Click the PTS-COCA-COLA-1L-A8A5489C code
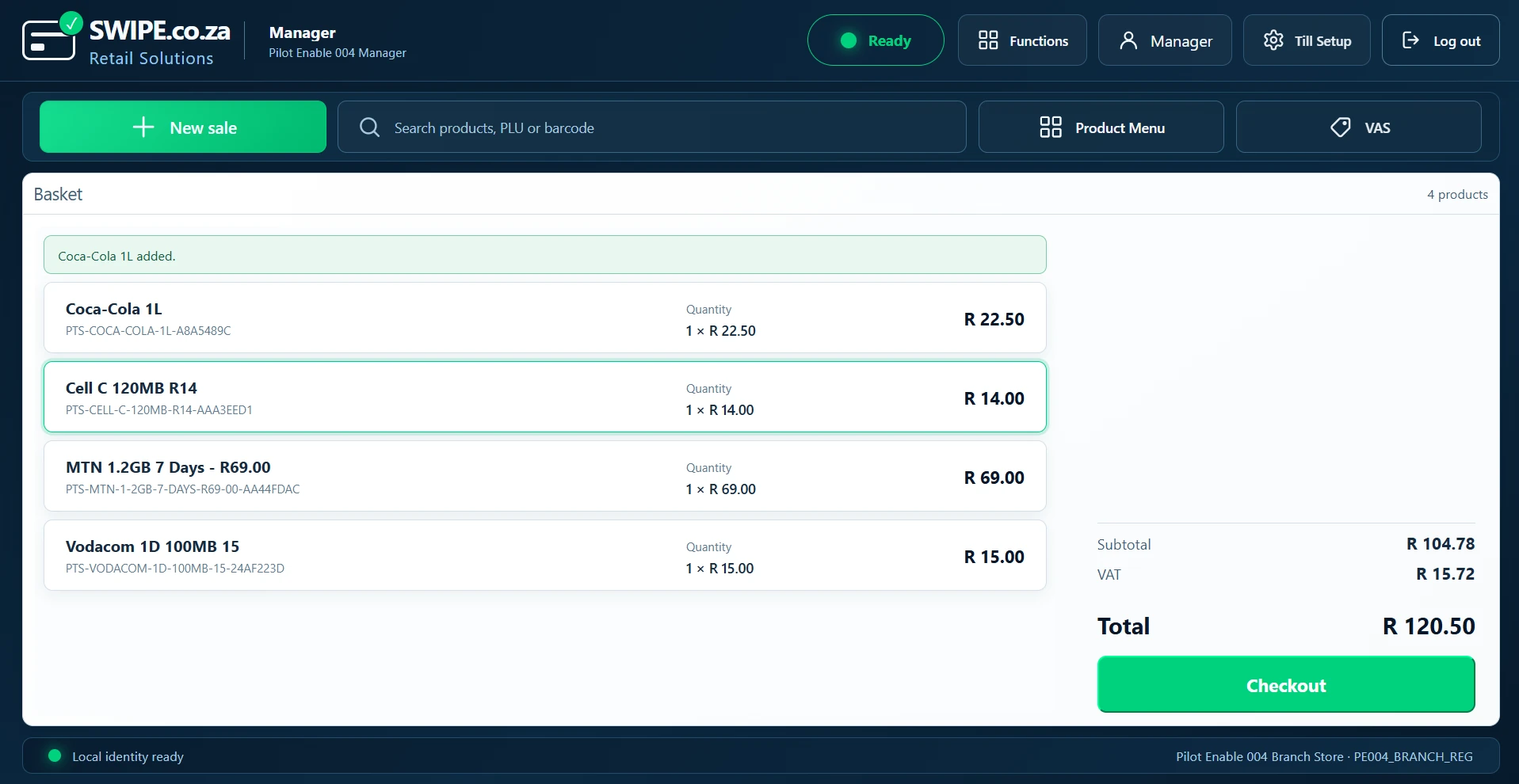This screenshot has height=784, width=1519. 148,331
